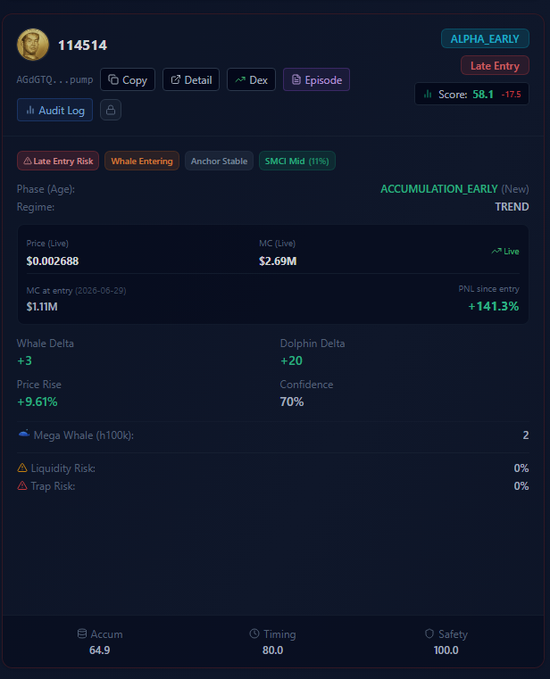Image resolution: width=550 pixels, height=679 pixels.
Task: Click the Accum database icon
Action: (x=82, y=634)
